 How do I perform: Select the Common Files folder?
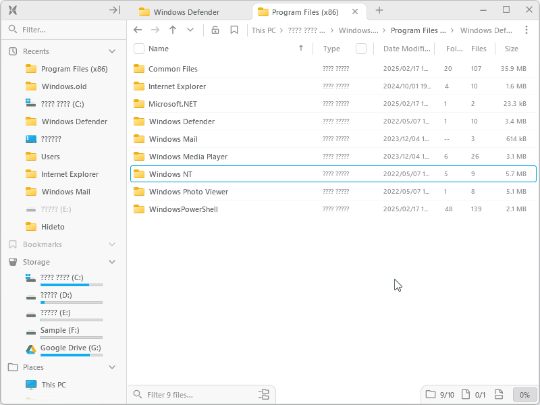pyautogui.click(x=333, y=69)
